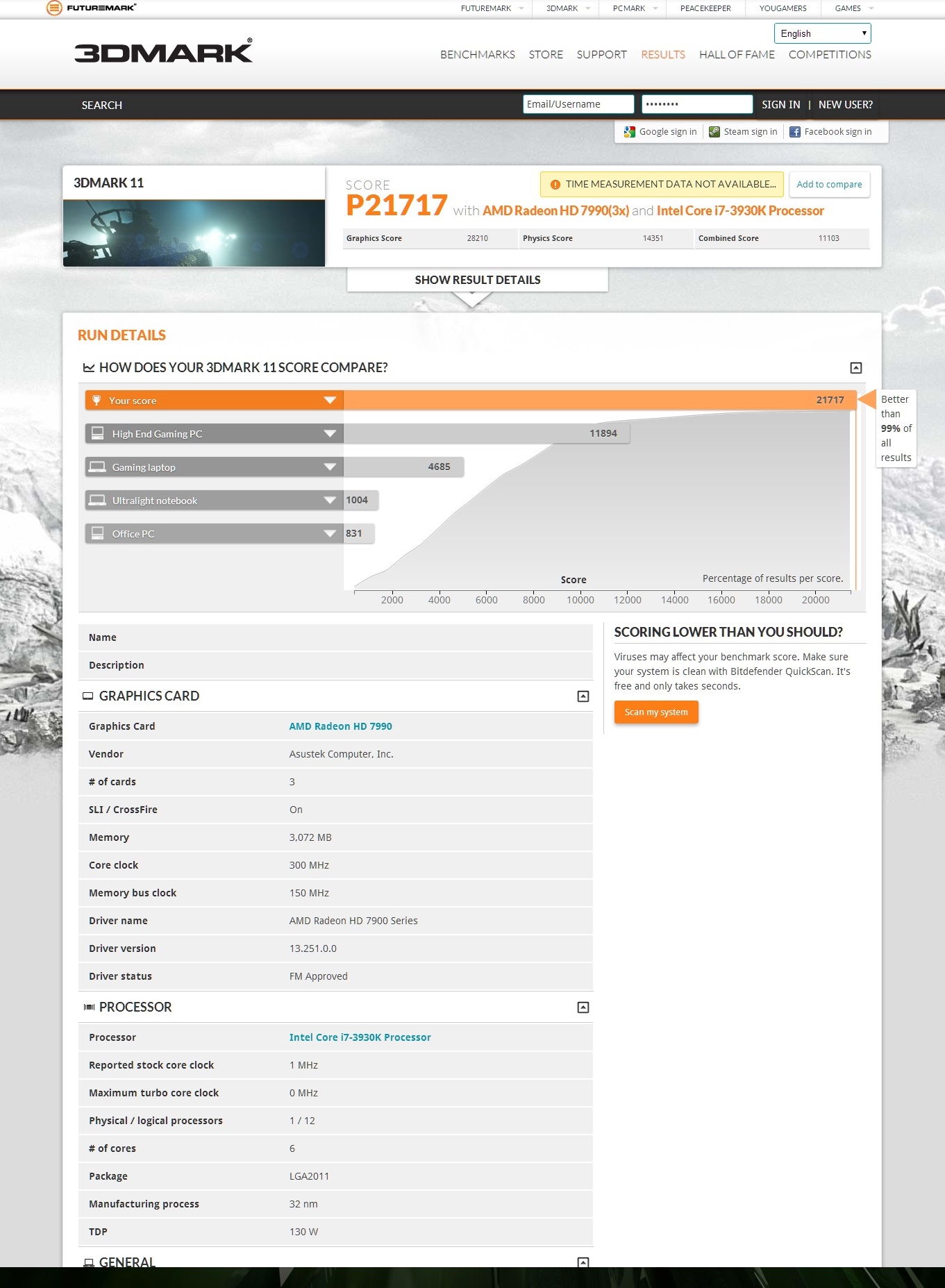The image size is (945, 1288).
Task: Collapse the GENERAL section
Action: [x=583, y=1262]
